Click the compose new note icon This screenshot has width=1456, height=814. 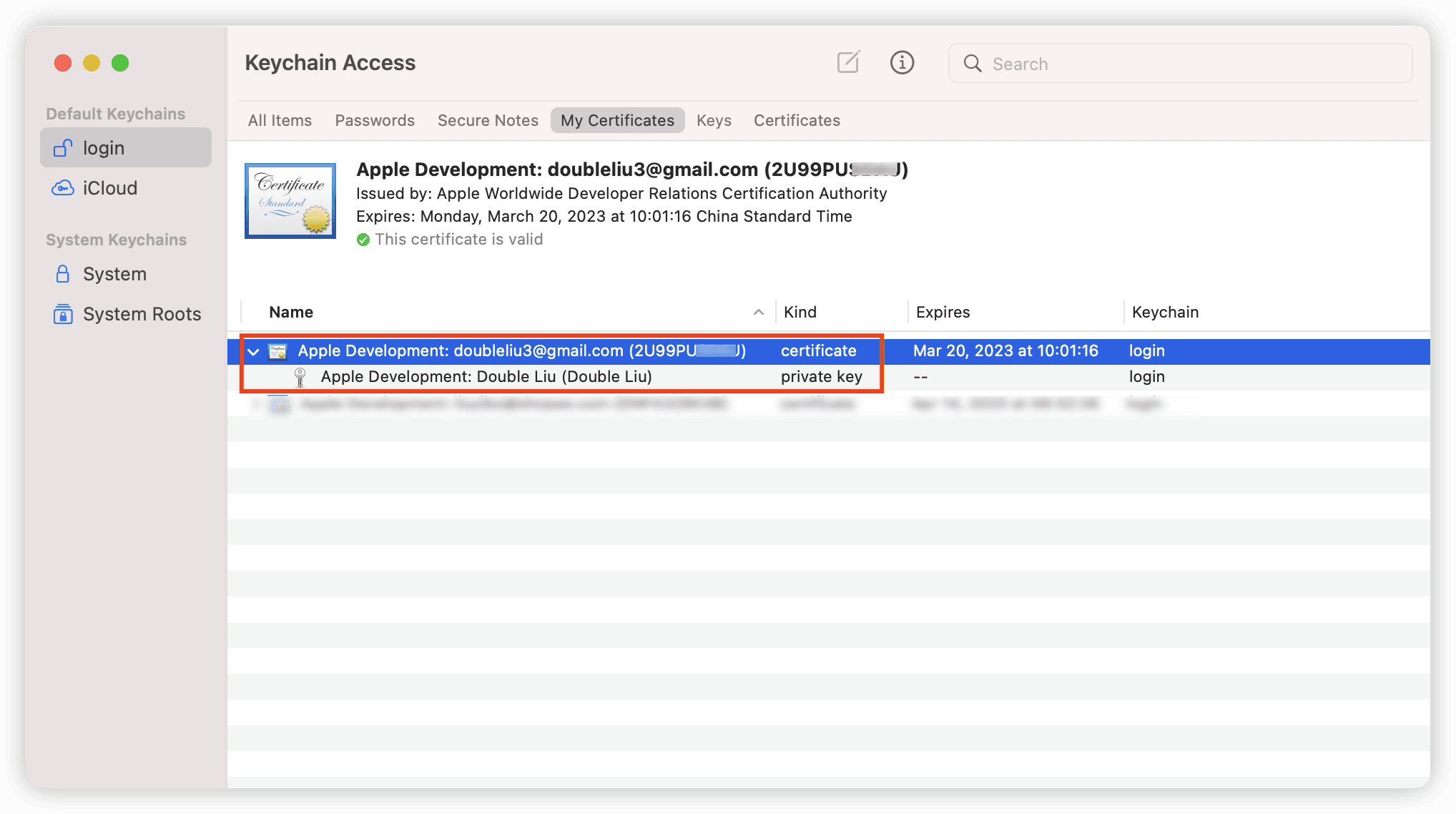click(848, 63)
